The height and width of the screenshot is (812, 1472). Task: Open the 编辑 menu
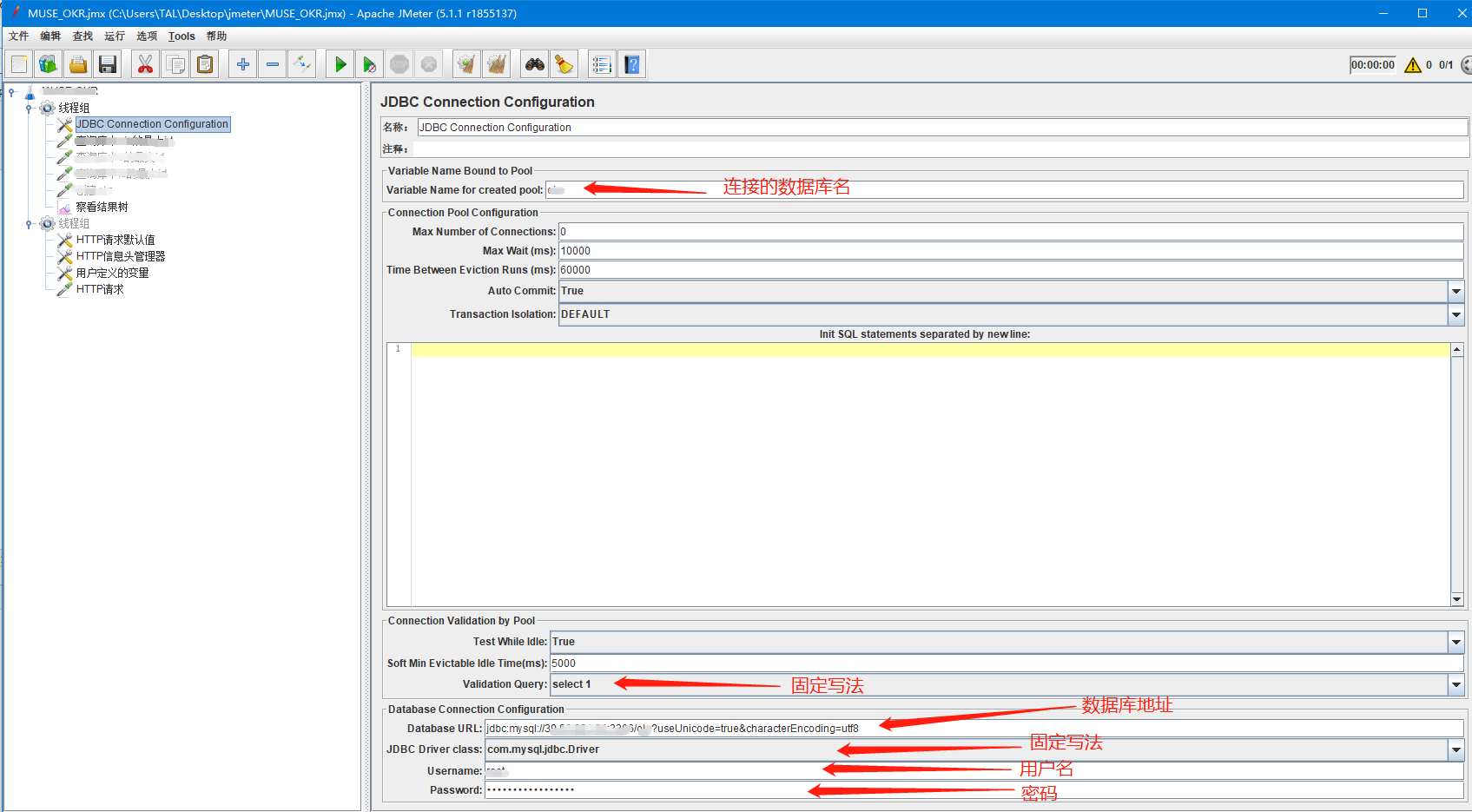pos(50,36)
